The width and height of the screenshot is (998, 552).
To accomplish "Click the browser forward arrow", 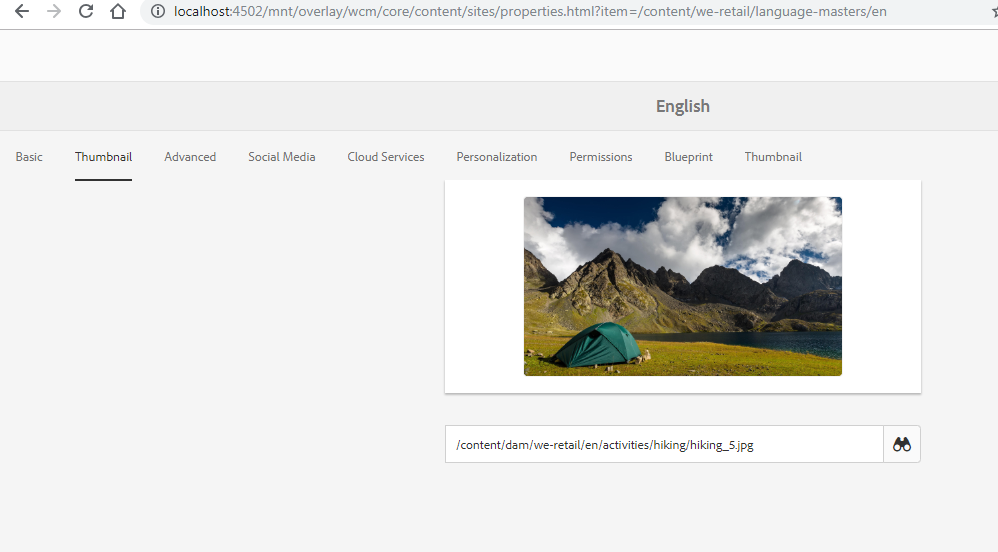I will tap(54, 11).
